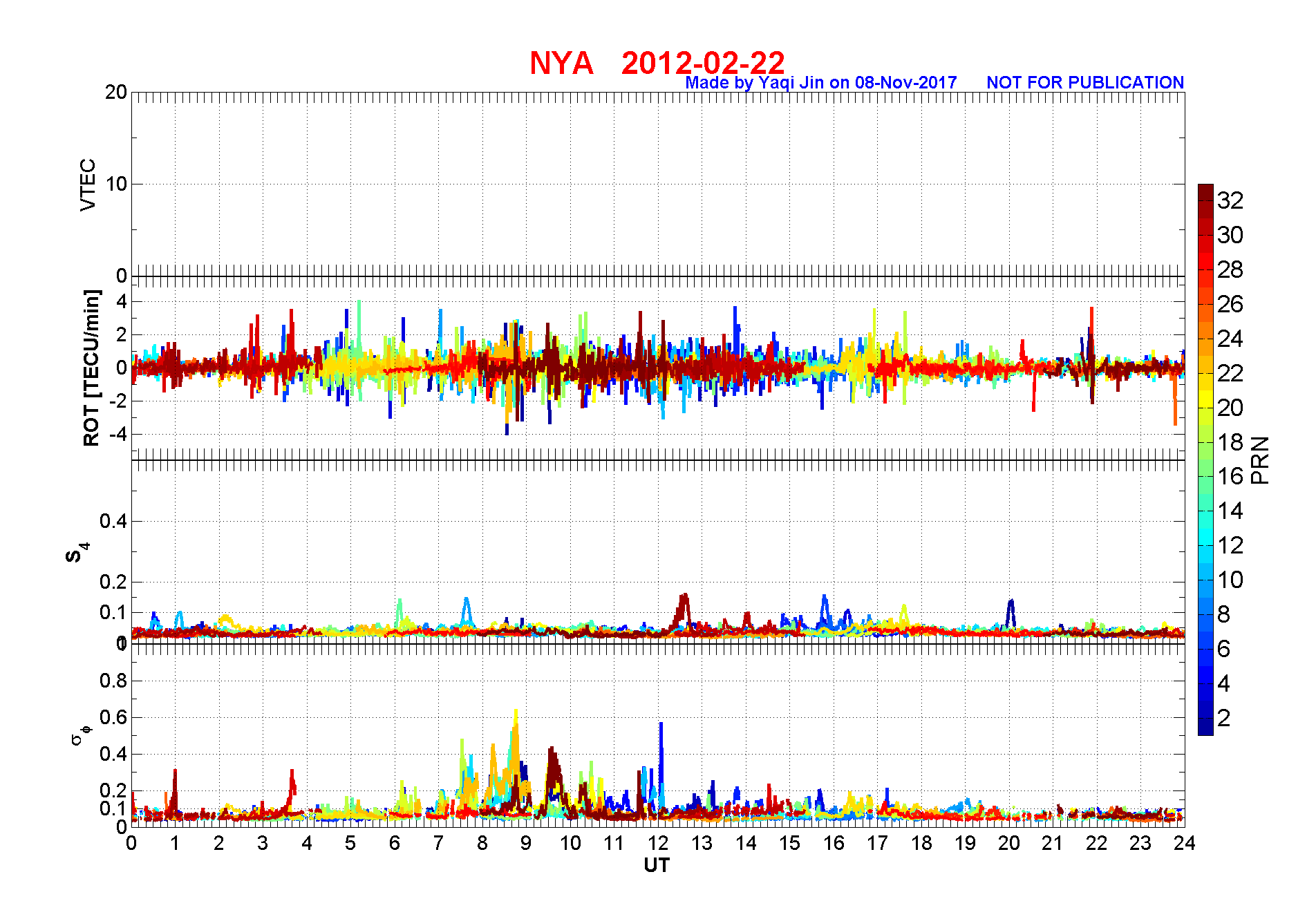Select the S4 y-axis label
Screen dimensions: 1316x919
[77, 553]
